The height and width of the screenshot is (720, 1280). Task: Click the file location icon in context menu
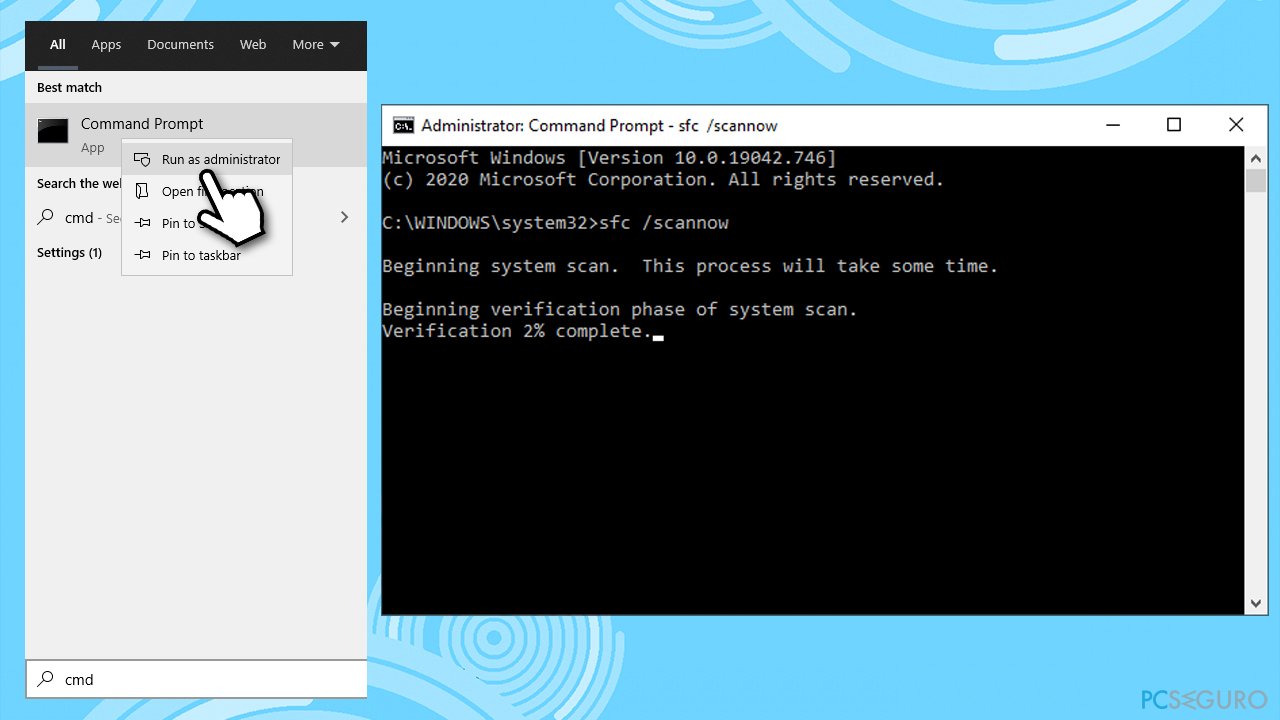click(142, 191)
